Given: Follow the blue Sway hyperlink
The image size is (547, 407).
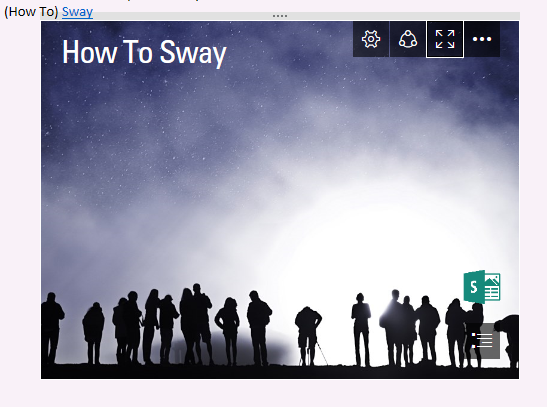Looking at the screenshot, I should pos(77,12).
